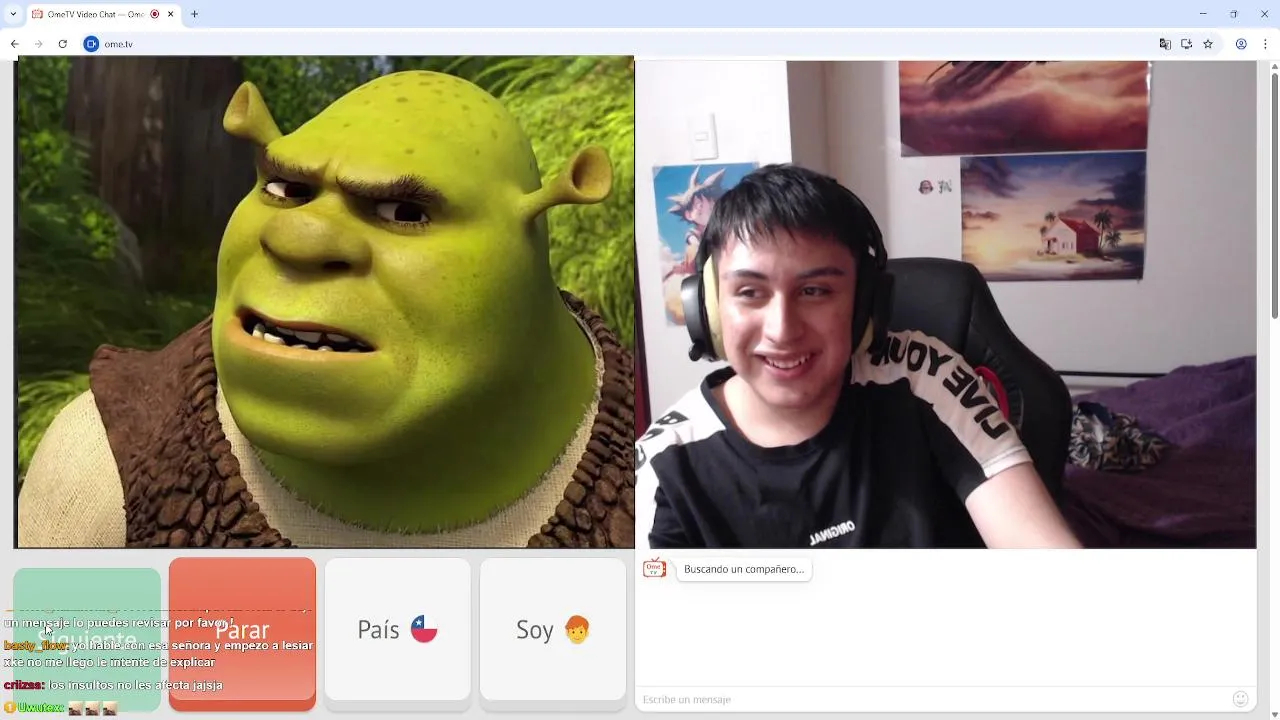Viewport: 1280px width, 720px height.
Task: Click the browser forward arrow
Action: [x=38, y=44]
